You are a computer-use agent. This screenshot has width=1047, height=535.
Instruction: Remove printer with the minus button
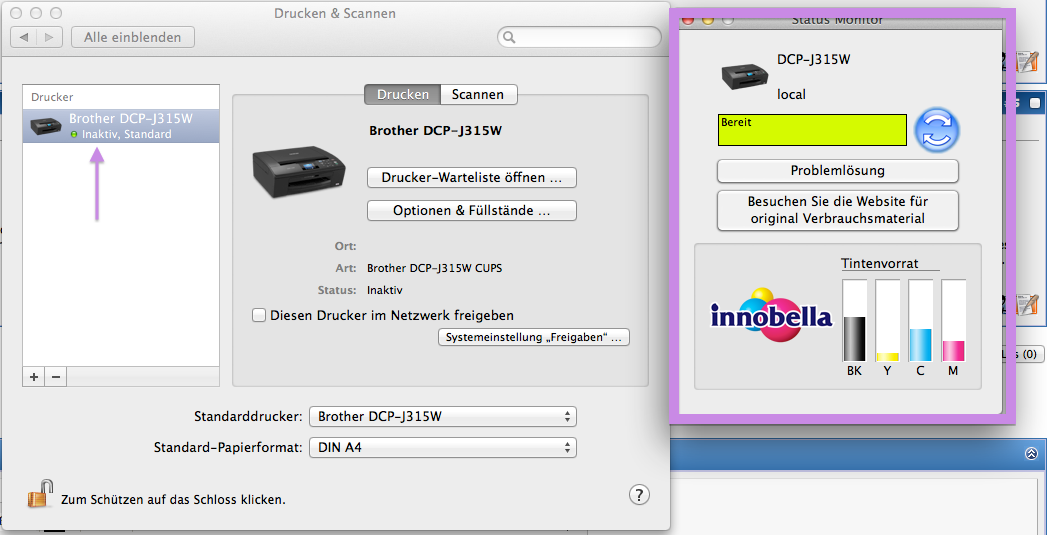click(x=56, y=377)
